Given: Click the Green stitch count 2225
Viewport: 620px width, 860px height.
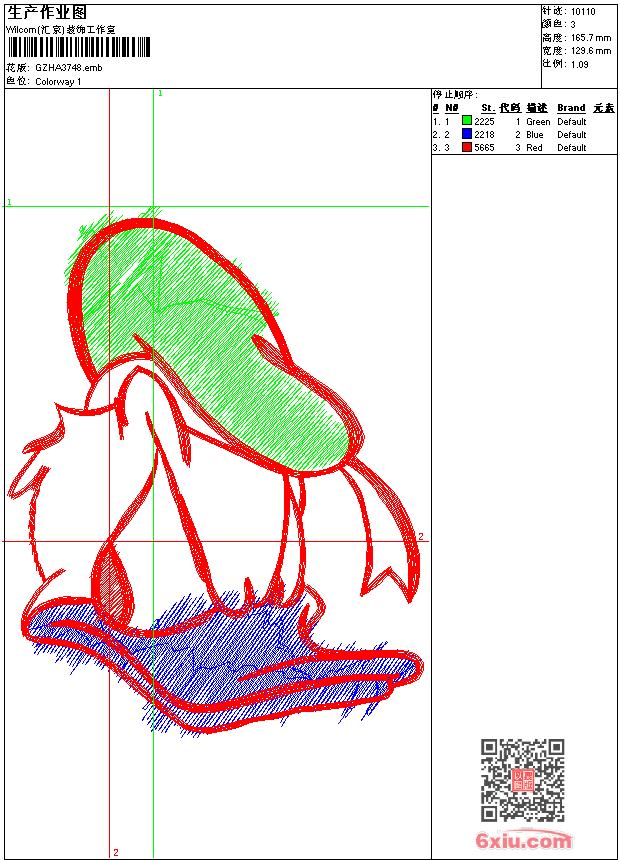Looking at the screenshot, I should pos(484,121).
